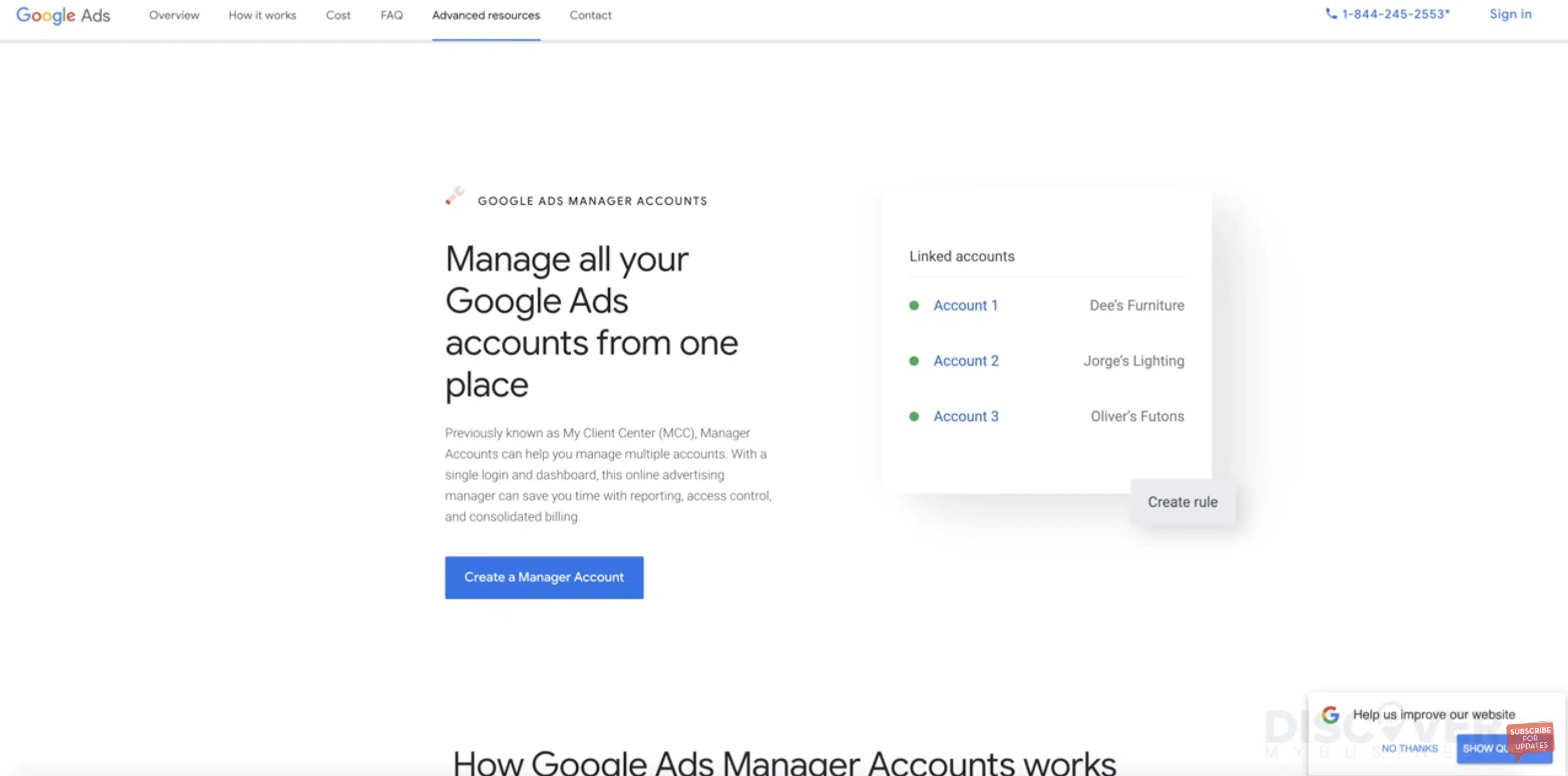
Task: Click the GOOGLE ADS MANAGER ACCOUNTS label
Action: 593,201
